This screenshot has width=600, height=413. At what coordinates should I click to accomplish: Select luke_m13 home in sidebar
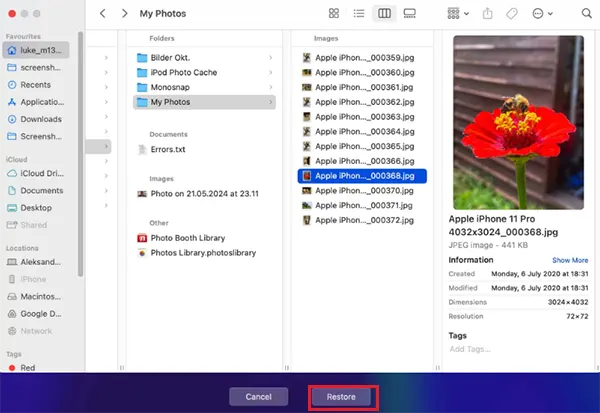[x=36, y=50]
